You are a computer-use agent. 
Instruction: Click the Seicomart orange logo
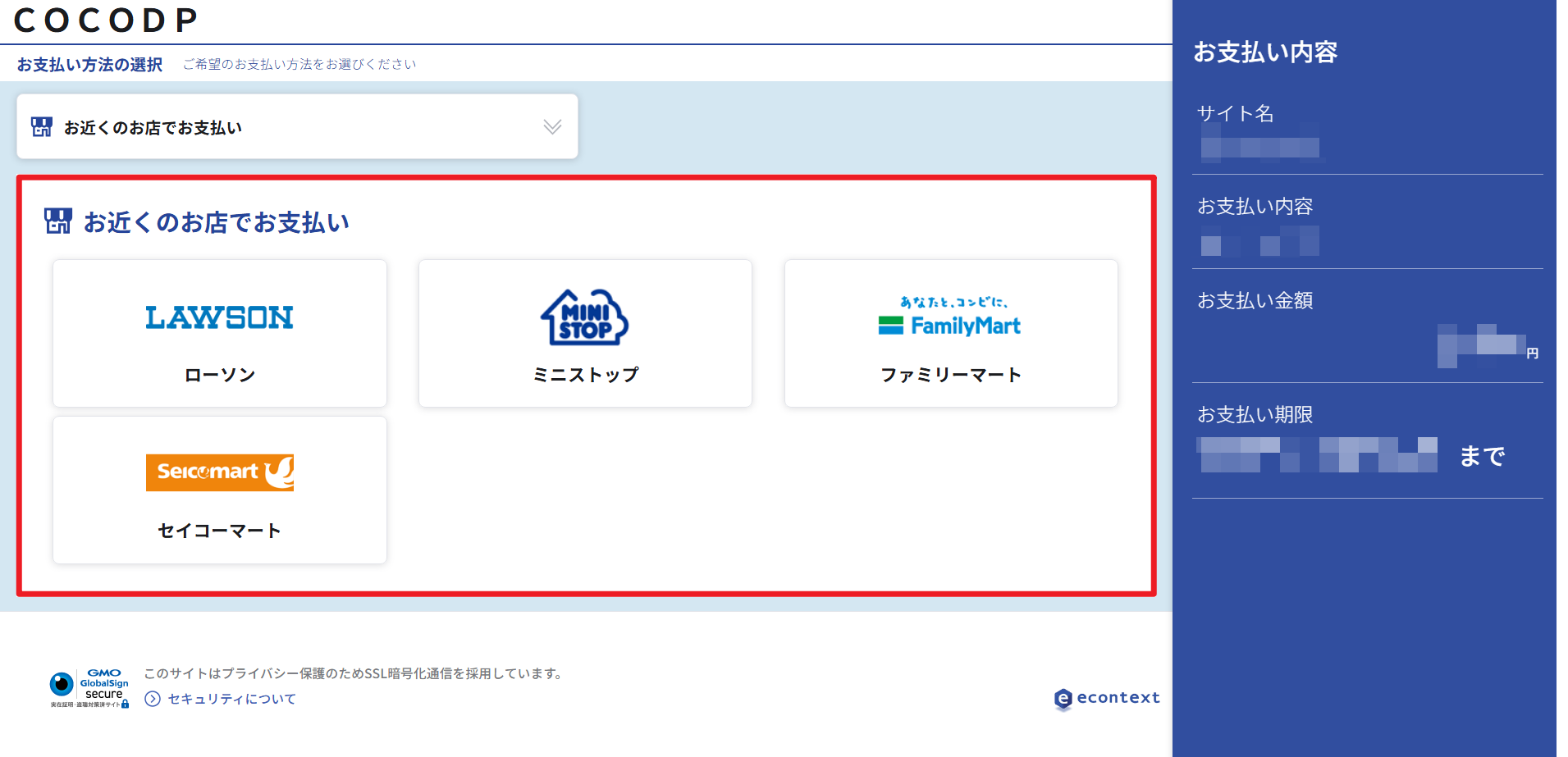(x=220, y=472)
